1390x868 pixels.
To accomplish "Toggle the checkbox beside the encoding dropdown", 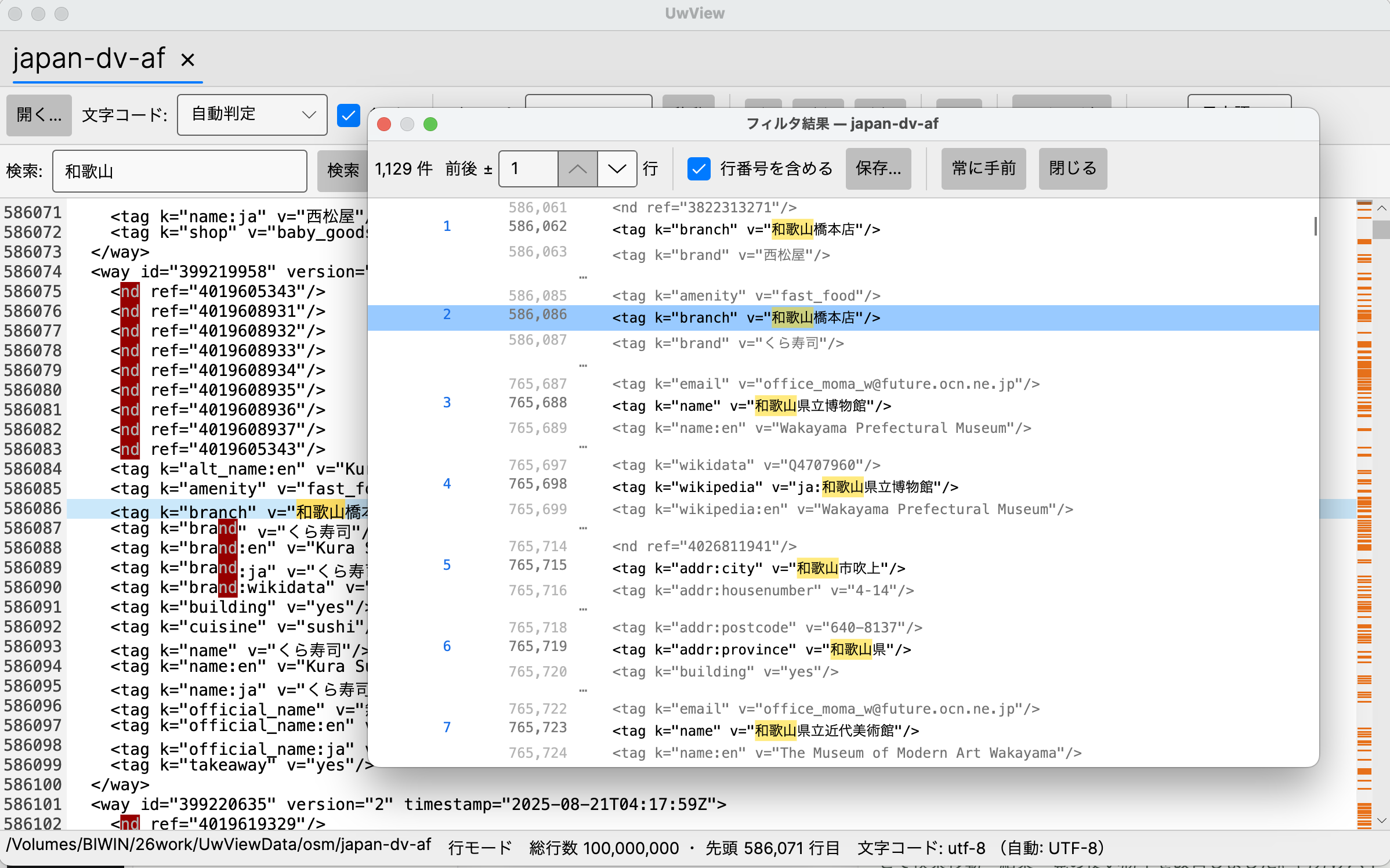I will pyautogui.click(x=349, y=115).
